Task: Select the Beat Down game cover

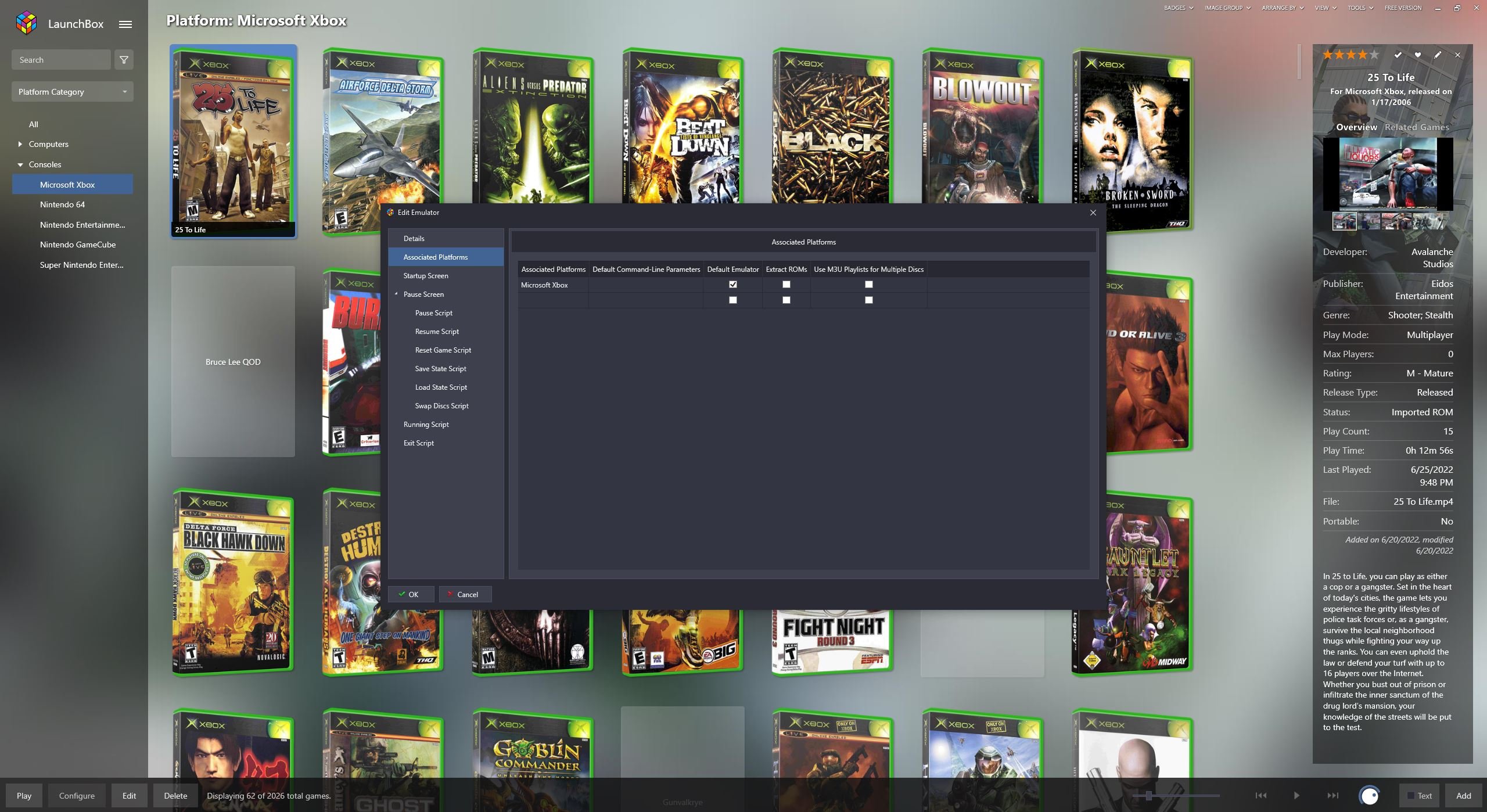Action: click(682, 125)
